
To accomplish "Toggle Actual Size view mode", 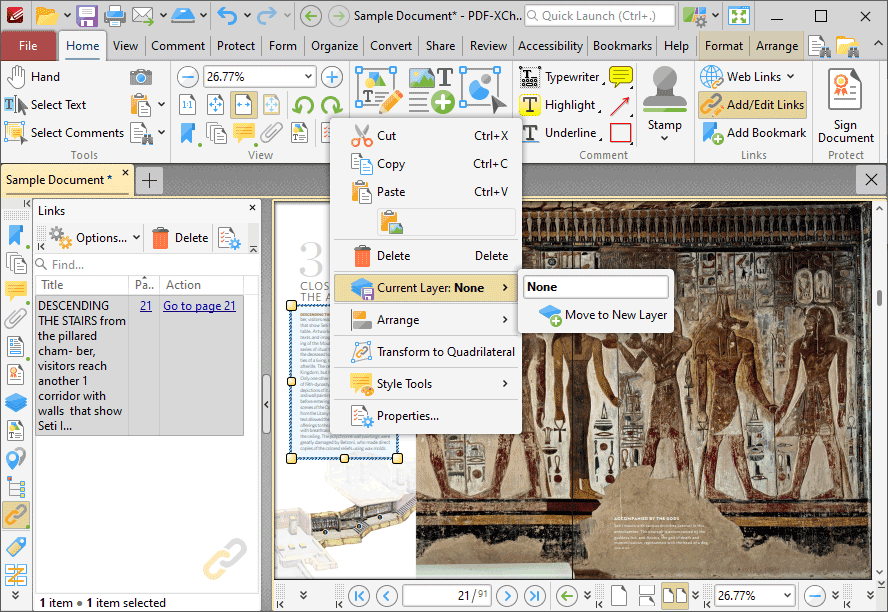I will tap(187, 105).
